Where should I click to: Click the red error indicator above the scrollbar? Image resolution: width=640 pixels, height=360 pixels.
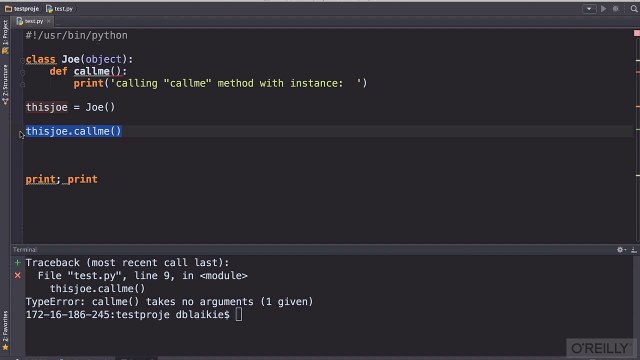(637, 33)
